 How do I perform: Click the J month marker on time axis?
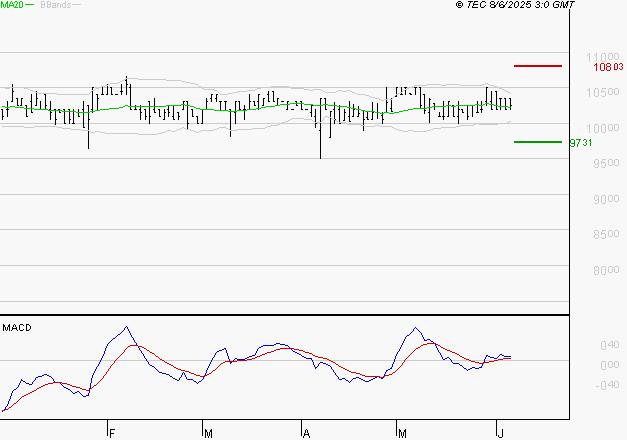500,433
